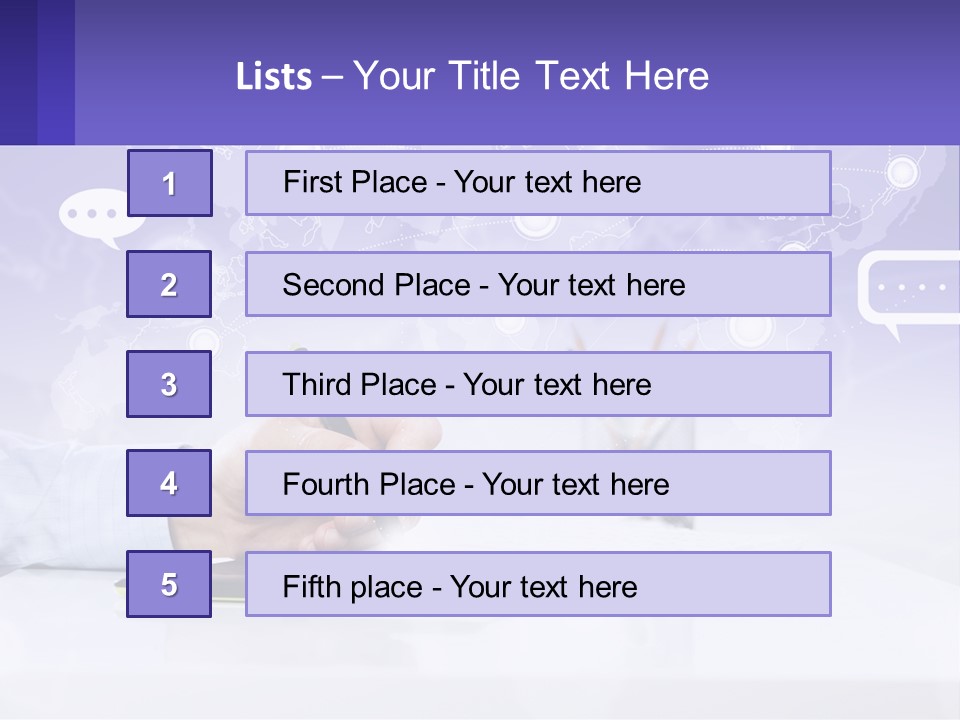960x720 pixels.
Task: Click the lighter purple stripe beside corner
Action: pyautogui.click(x=56, y=72)
